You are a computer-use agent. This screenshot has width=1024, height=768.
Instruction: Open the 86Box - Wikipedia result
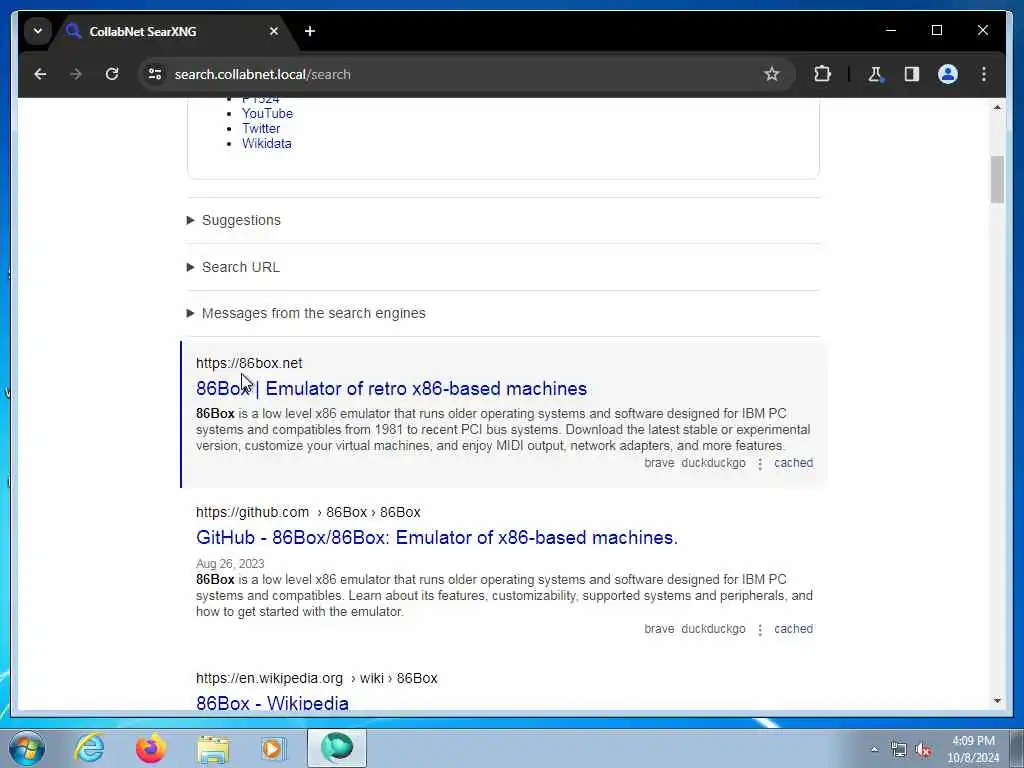point(272,703)
